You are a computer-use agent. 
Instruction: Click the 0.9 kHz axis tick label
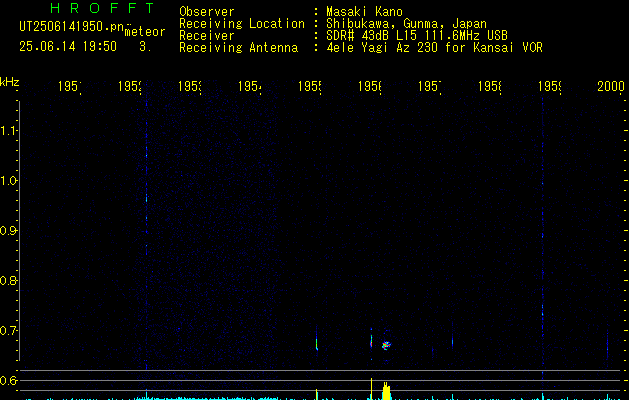(8, 230)
